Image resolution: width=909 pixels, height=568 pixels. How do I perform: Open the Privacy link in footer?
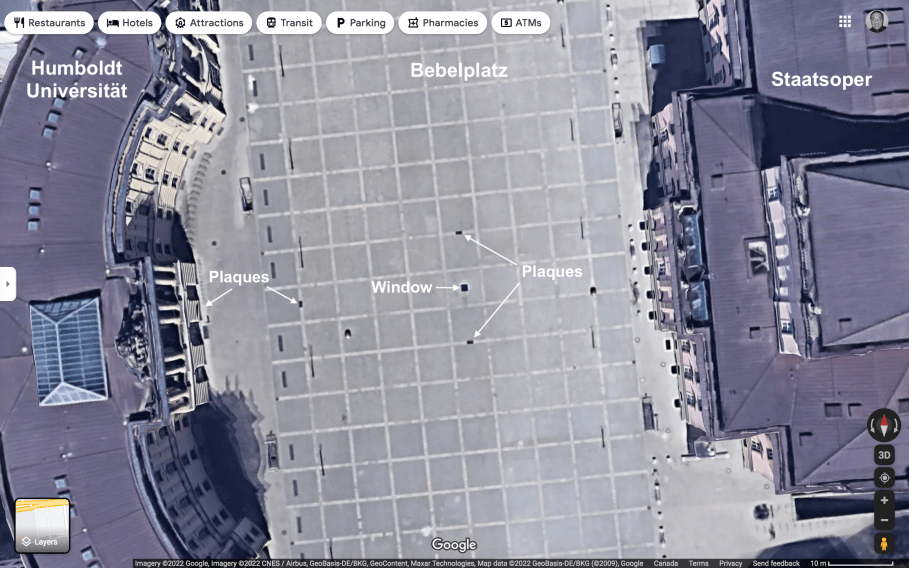730,563
